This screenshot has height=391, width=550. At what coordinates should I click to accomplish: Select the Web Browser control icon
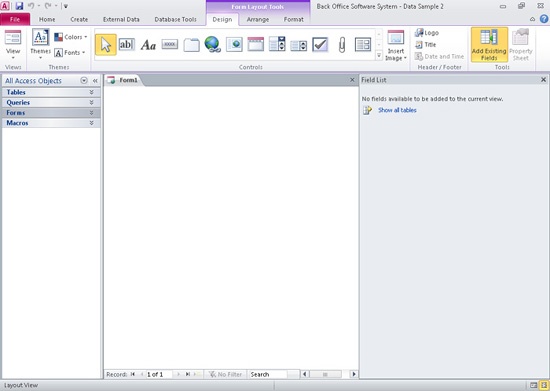234,45
